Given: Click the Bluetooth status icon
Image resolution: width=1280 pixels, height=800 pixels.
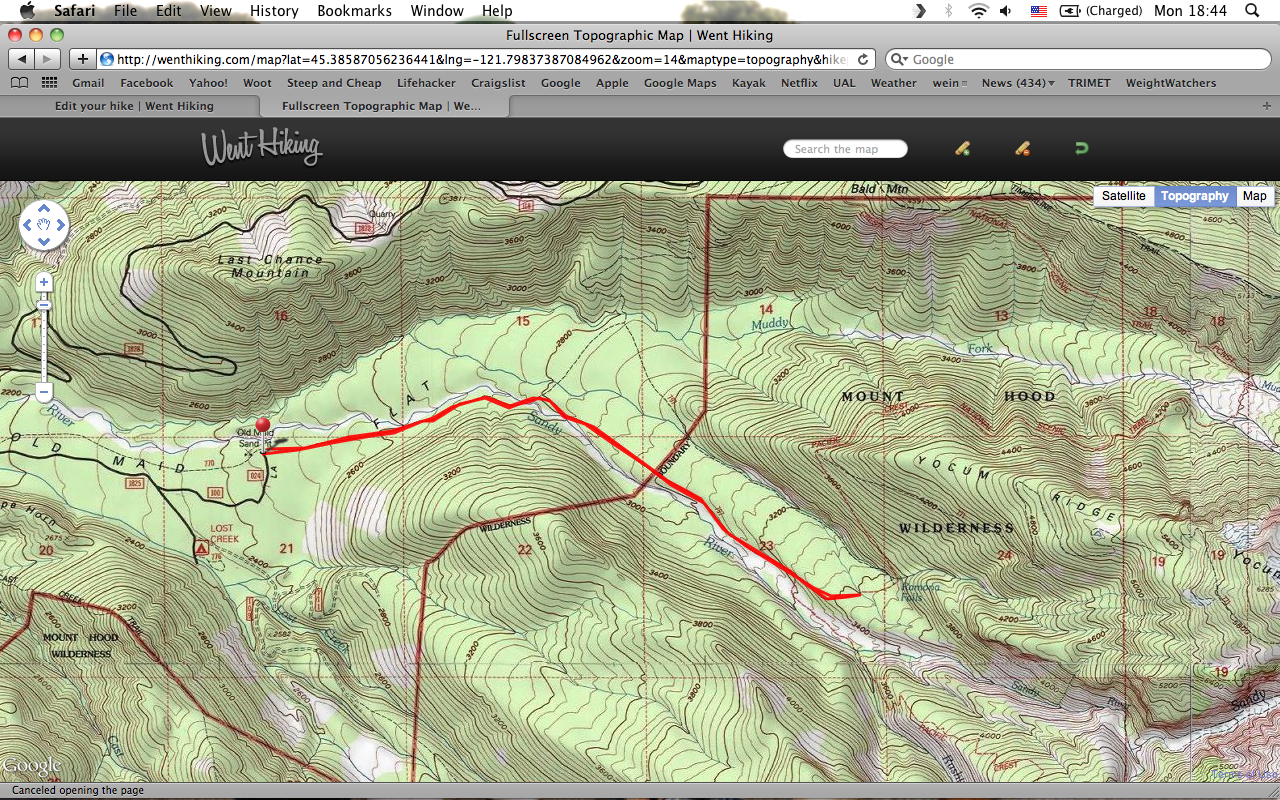Looking at the screenshot, I should click(948, 11).
